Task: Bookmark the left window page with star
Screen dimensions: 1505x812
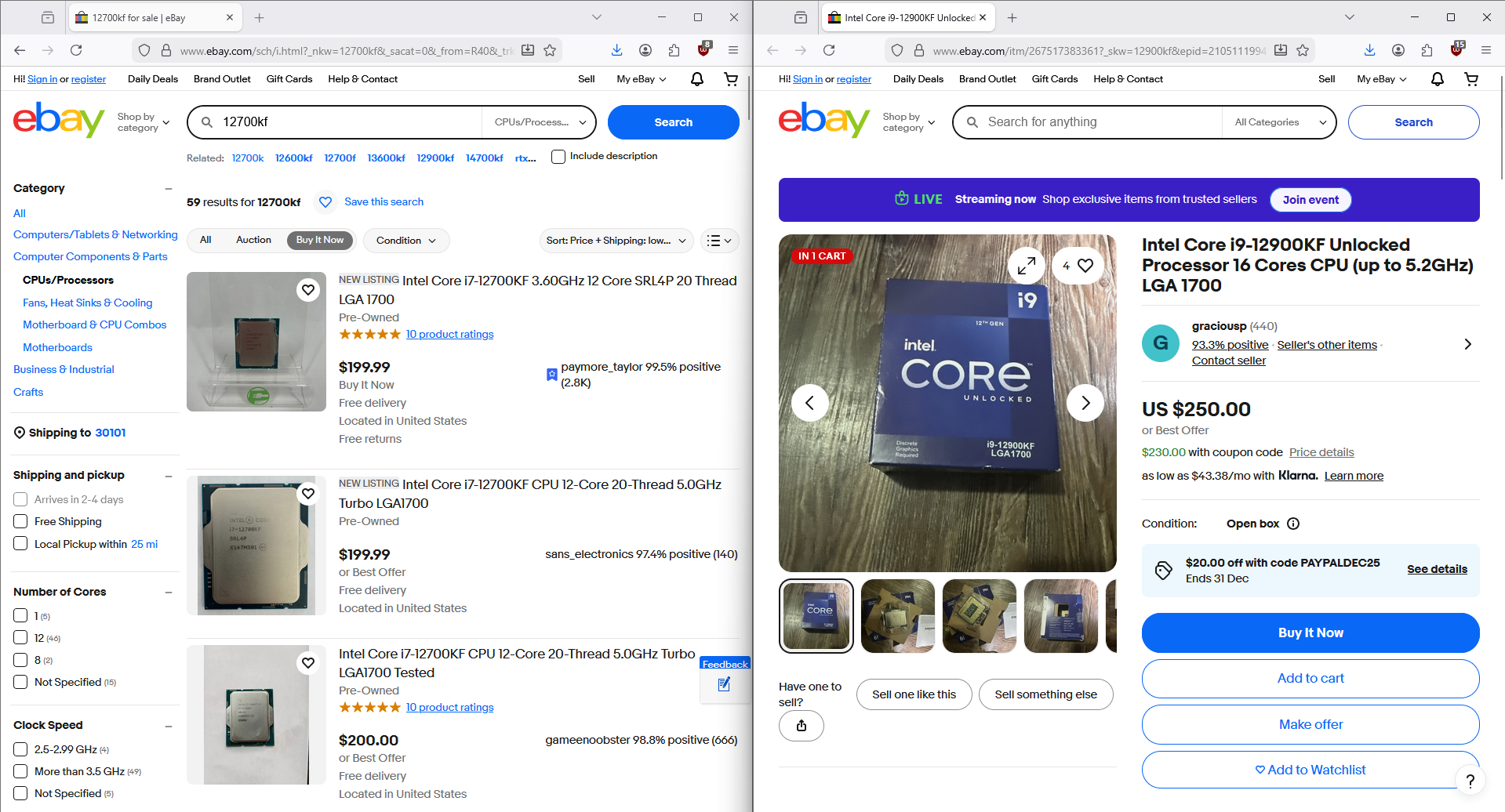Action: [x=550, y=50]
